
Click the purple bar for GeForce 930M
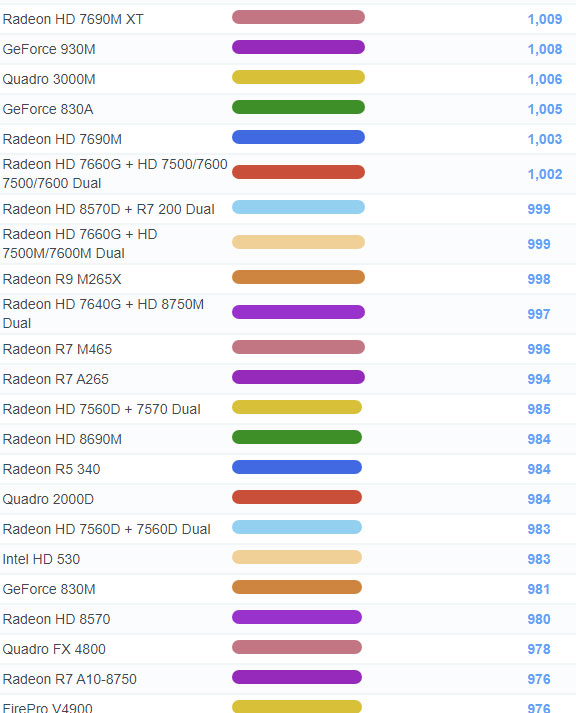298,47
